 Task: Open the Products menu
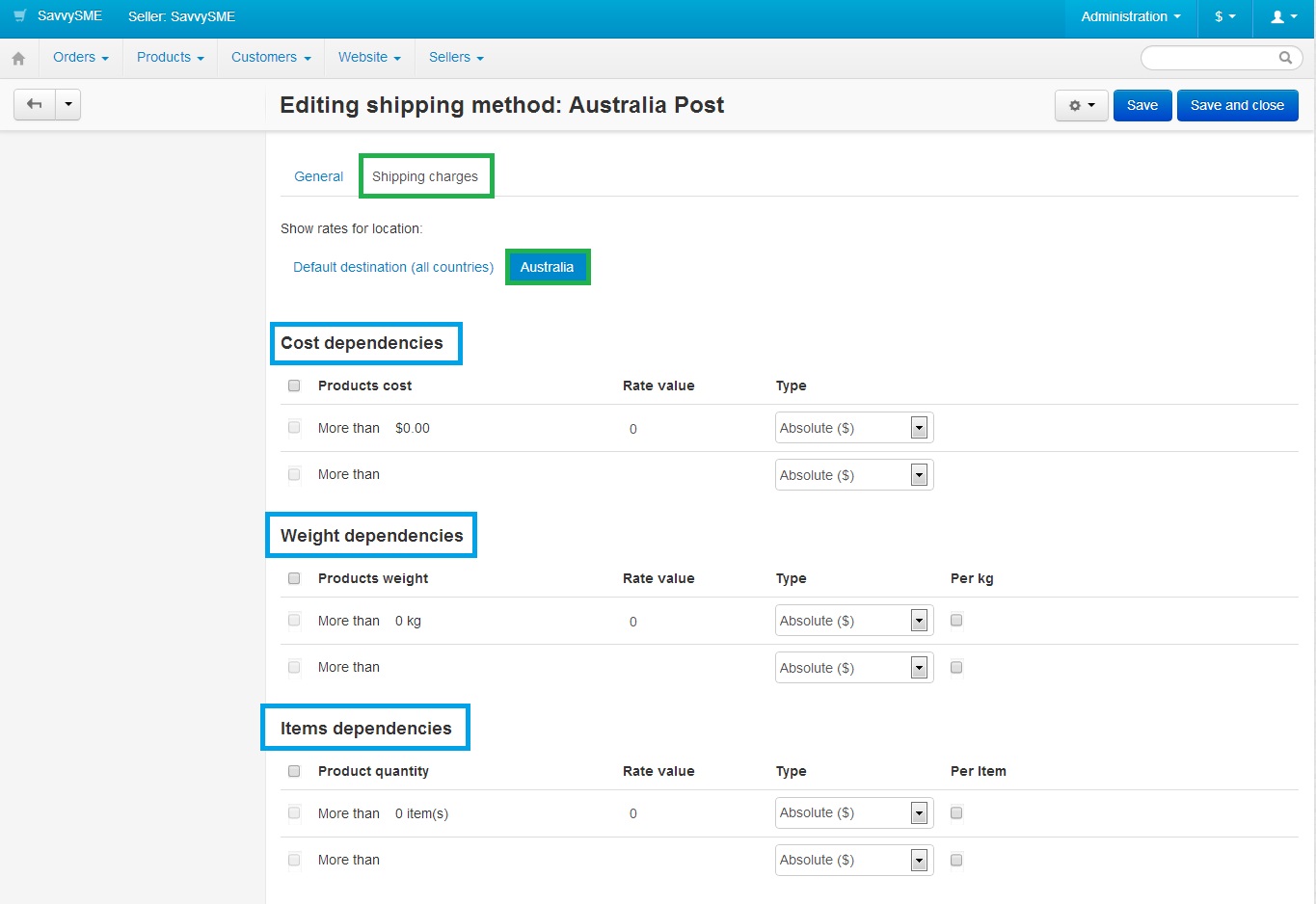(171, 58)
